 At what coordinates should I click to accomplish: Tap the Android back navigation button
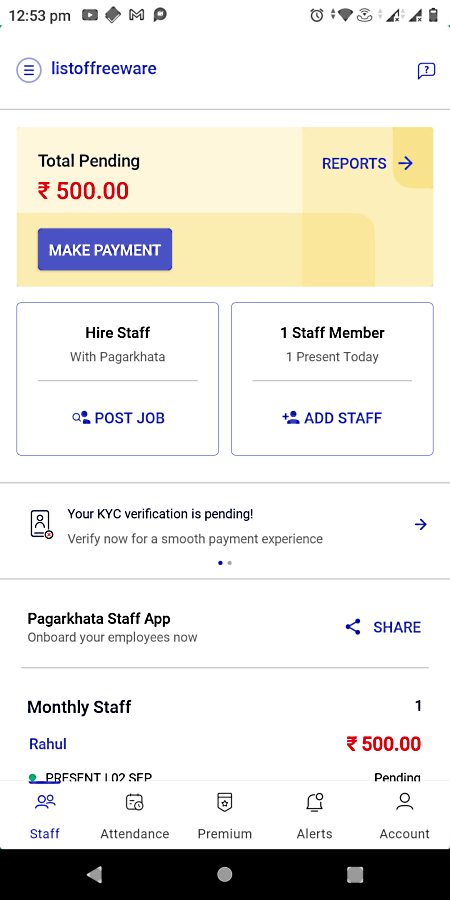pos(94,874)
